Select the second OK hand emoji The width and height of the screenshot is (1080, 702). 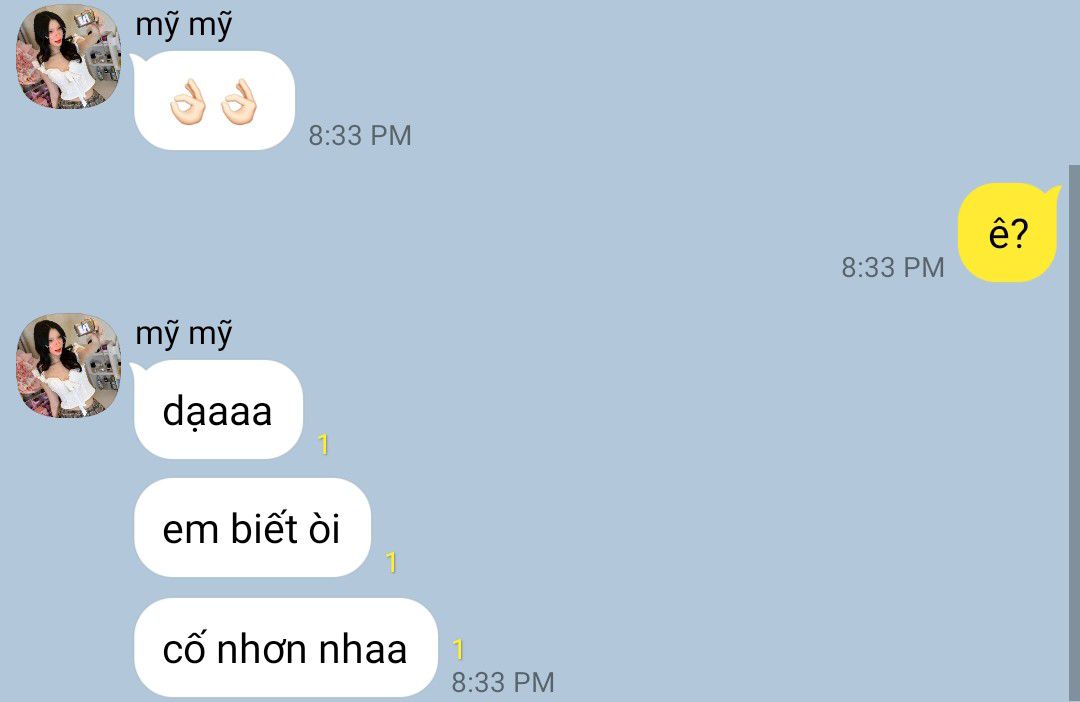(x=239, y=102)
